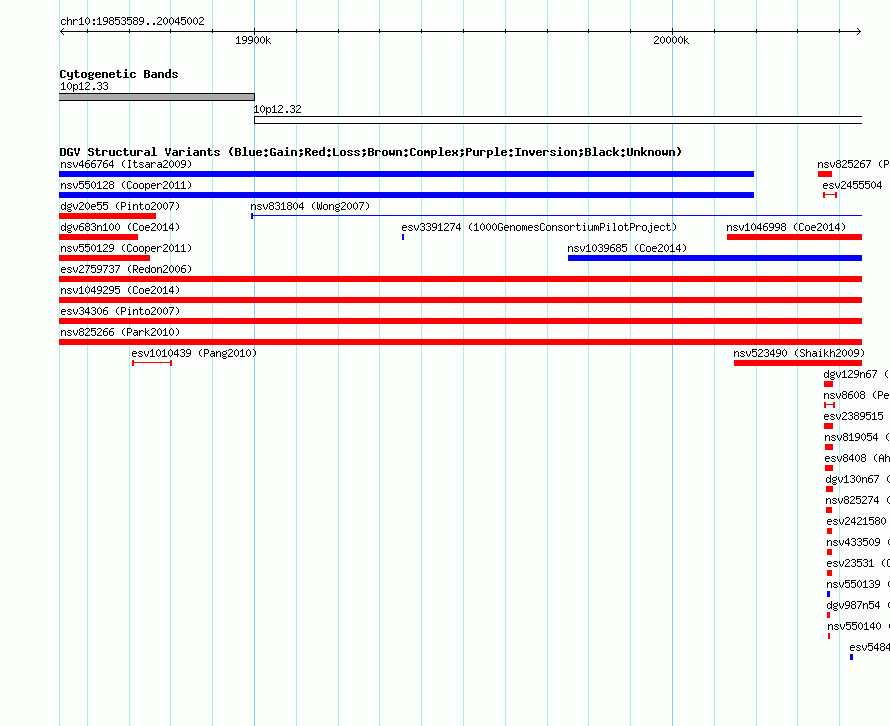Click the white 10p12.32 cytogenetic band
The image size is (890, 726).
pyautogui.click(x=558, y=120)
